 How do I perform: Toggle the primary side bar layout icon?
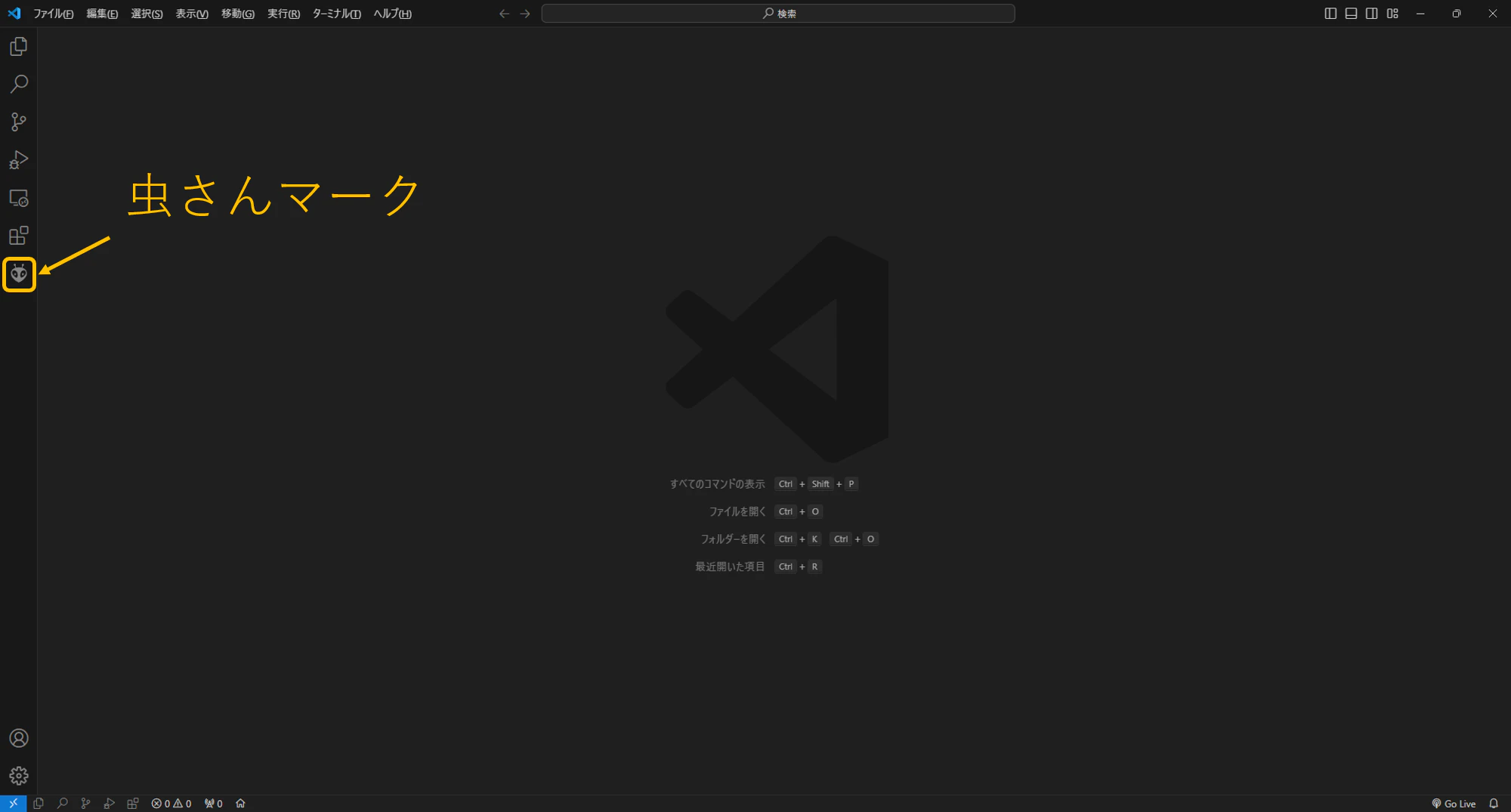coord(1330,14)
